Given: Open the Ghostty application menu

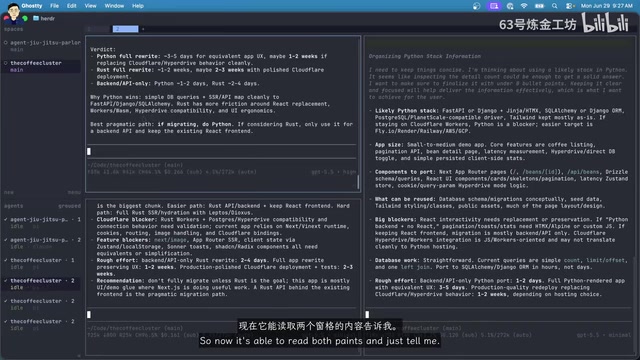Looking at the screenshot, I should click(32, 6).
